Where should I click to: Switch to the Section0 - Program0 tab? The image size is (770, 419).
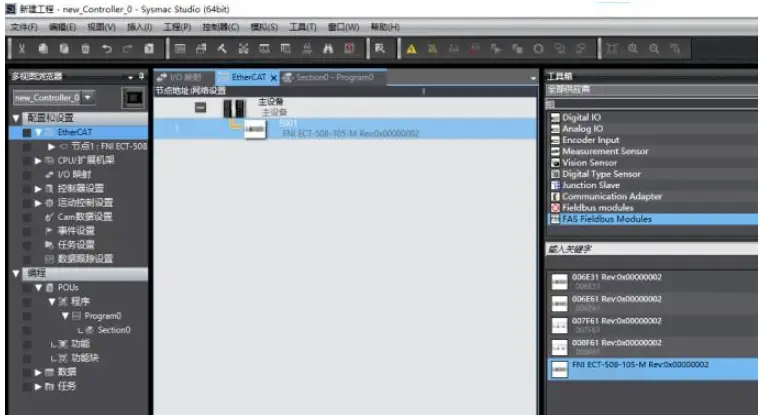click(334, 78)
